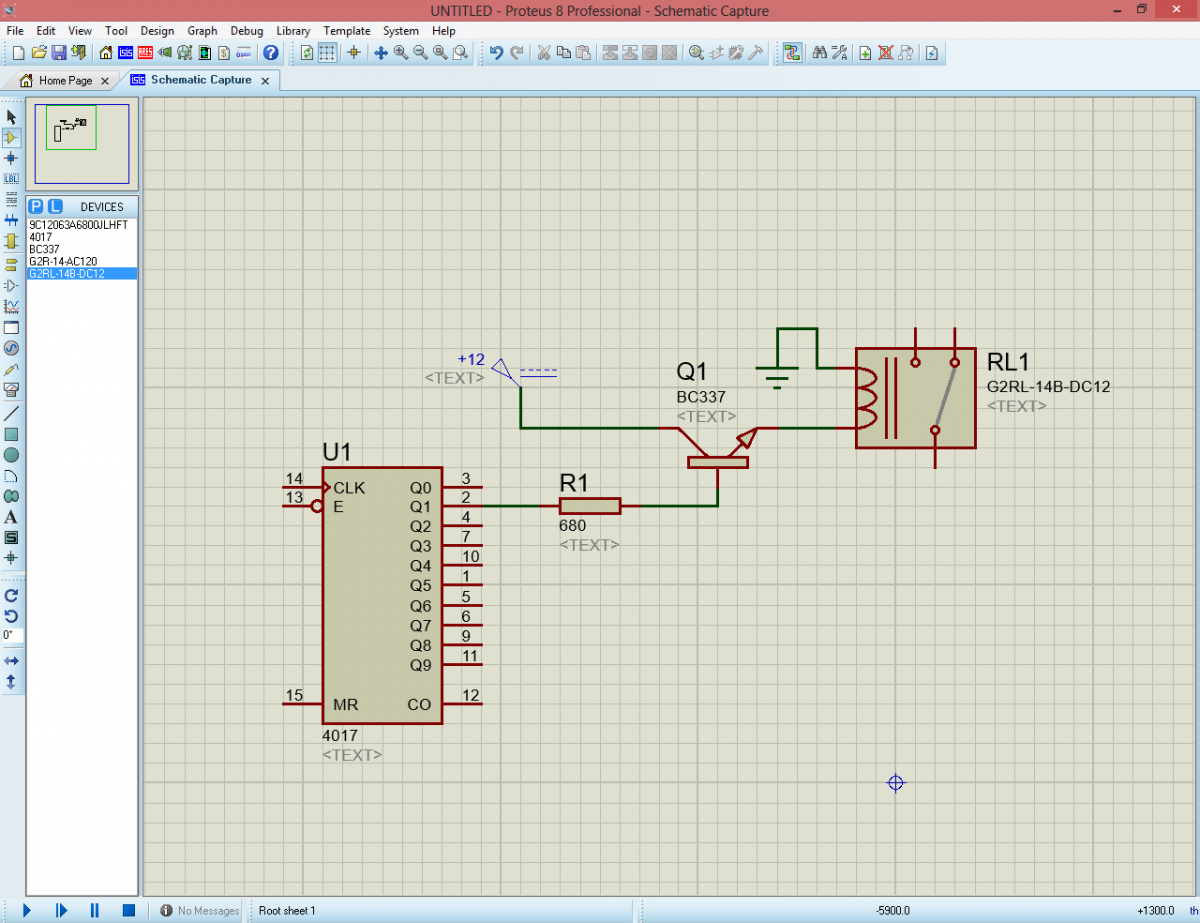The width and height of the screenshot is (1200, 923).
Task: Flip component vertically with Y-mirror icon
Action: 11,681
